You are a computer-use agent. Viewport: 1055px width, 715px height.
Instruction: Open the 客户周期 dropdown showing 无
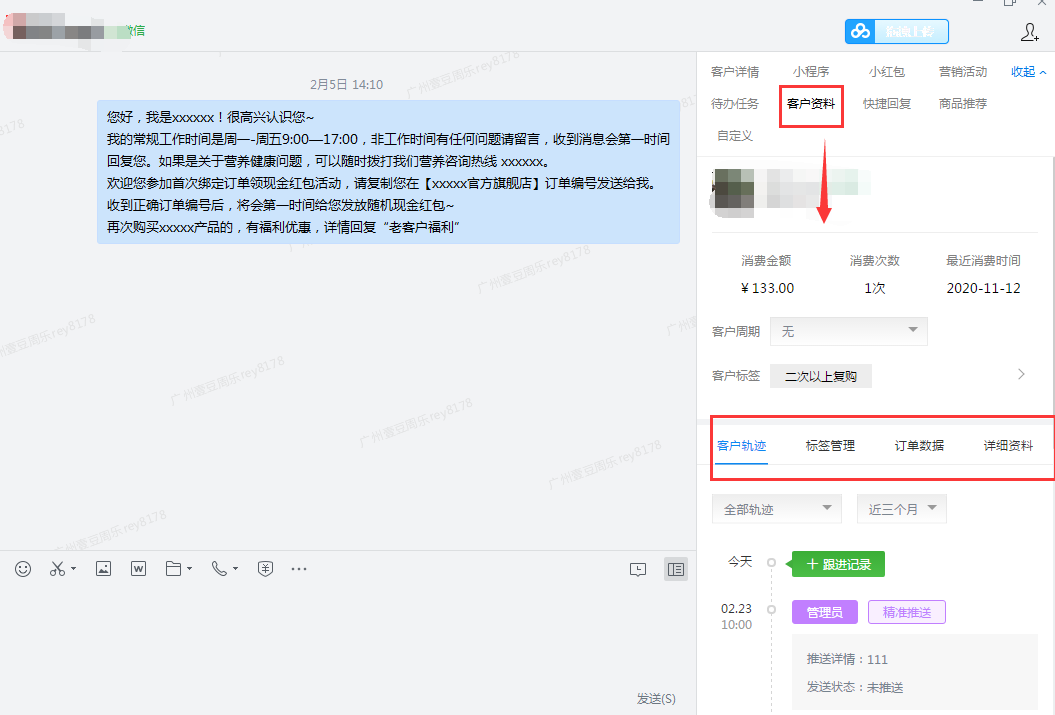[x=848, y=331]
